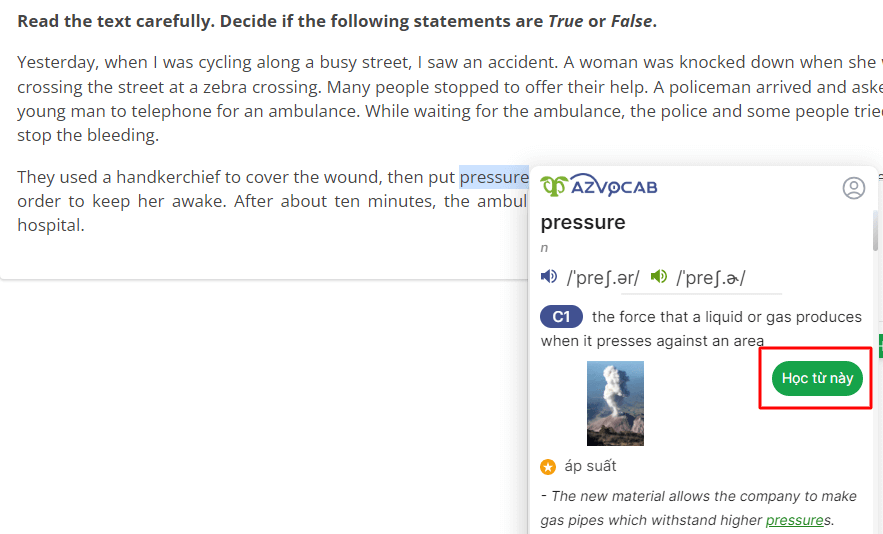Click the Vietnamese translation "áp suất"
Viewport: 883px width, 534px height.
(x=590, y=466)
